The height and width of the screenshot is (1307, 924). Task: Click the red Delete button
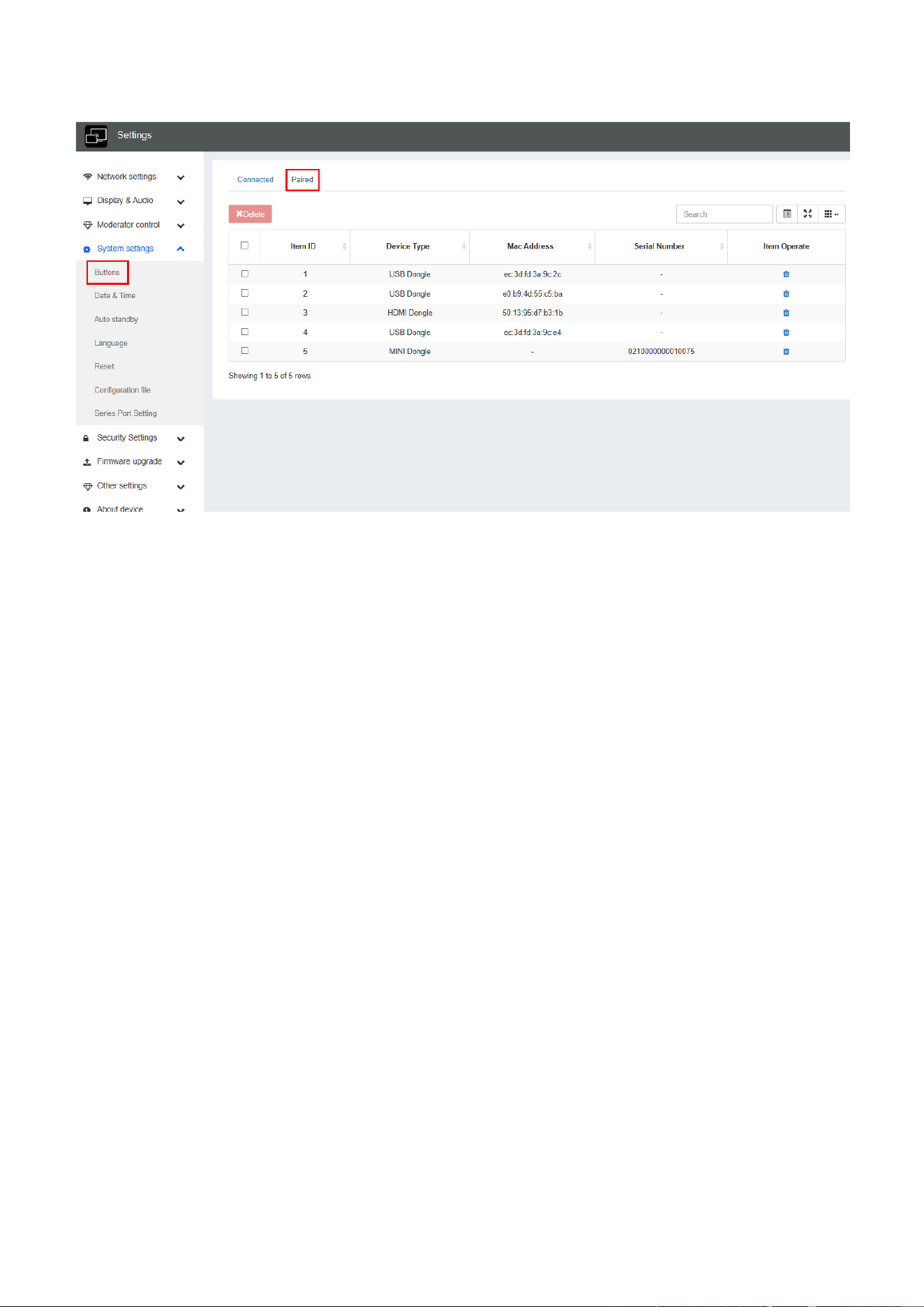pyautogui.click(x=251, y=214)
